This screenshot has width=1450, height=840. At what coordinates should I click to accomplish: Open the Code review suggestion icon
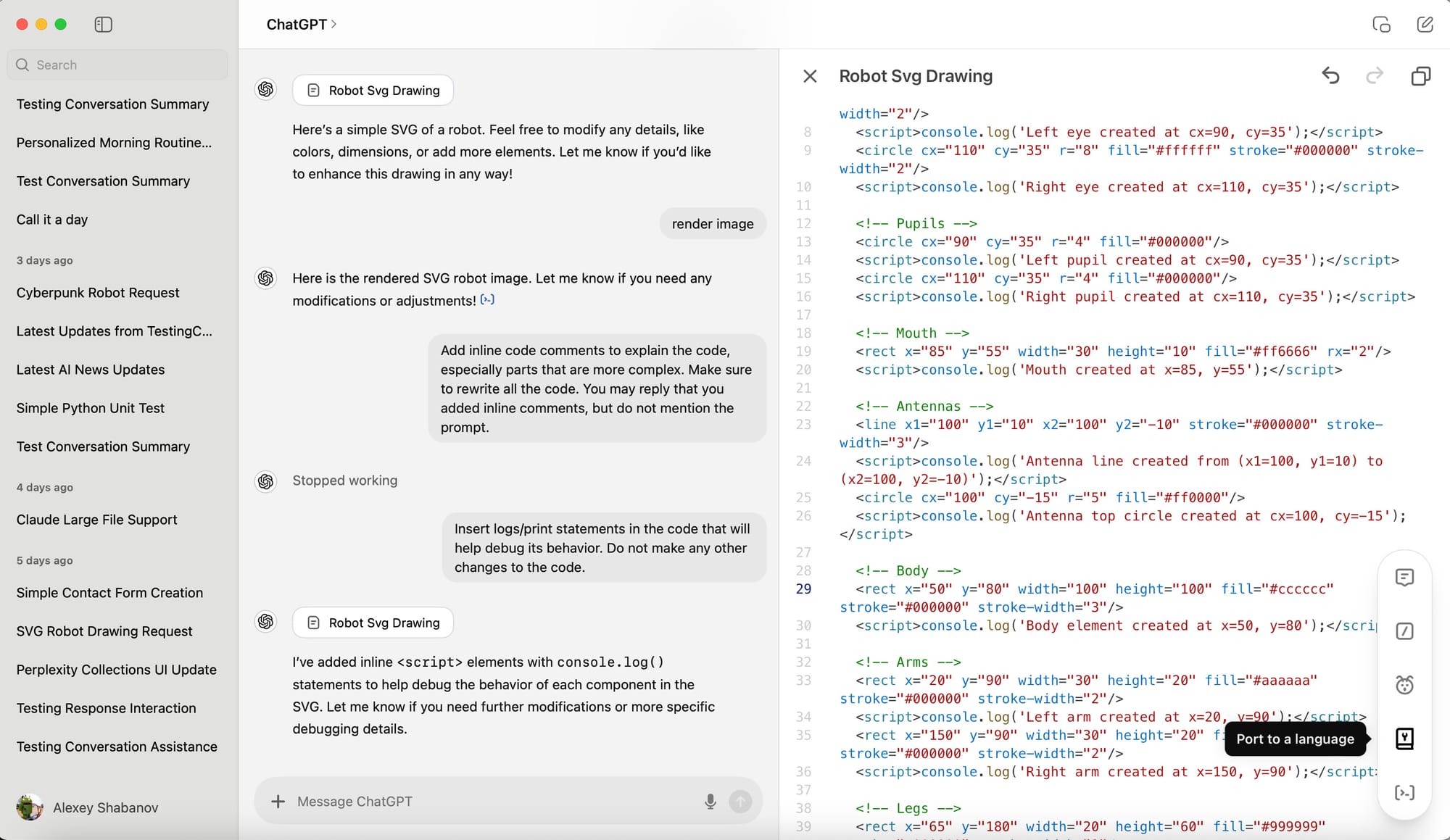[1405, 631]
